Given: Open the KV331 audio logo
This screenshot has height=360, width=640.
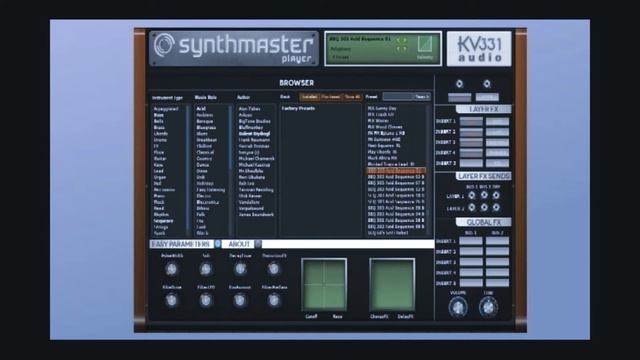Looking at the screenshot, I should click(479, 49).
